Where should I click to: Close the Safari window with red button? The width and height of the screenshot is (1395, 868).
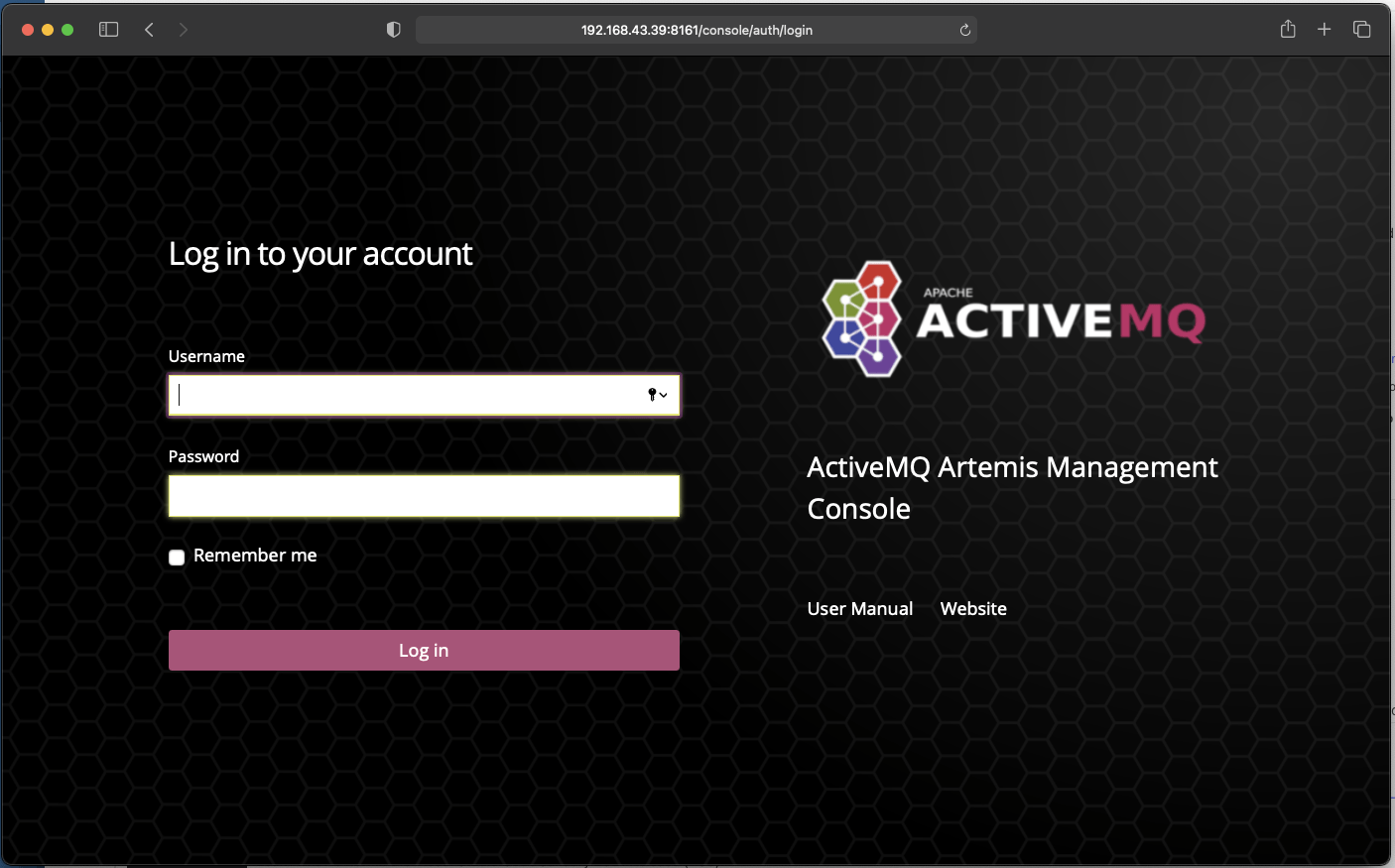point(28,30)
